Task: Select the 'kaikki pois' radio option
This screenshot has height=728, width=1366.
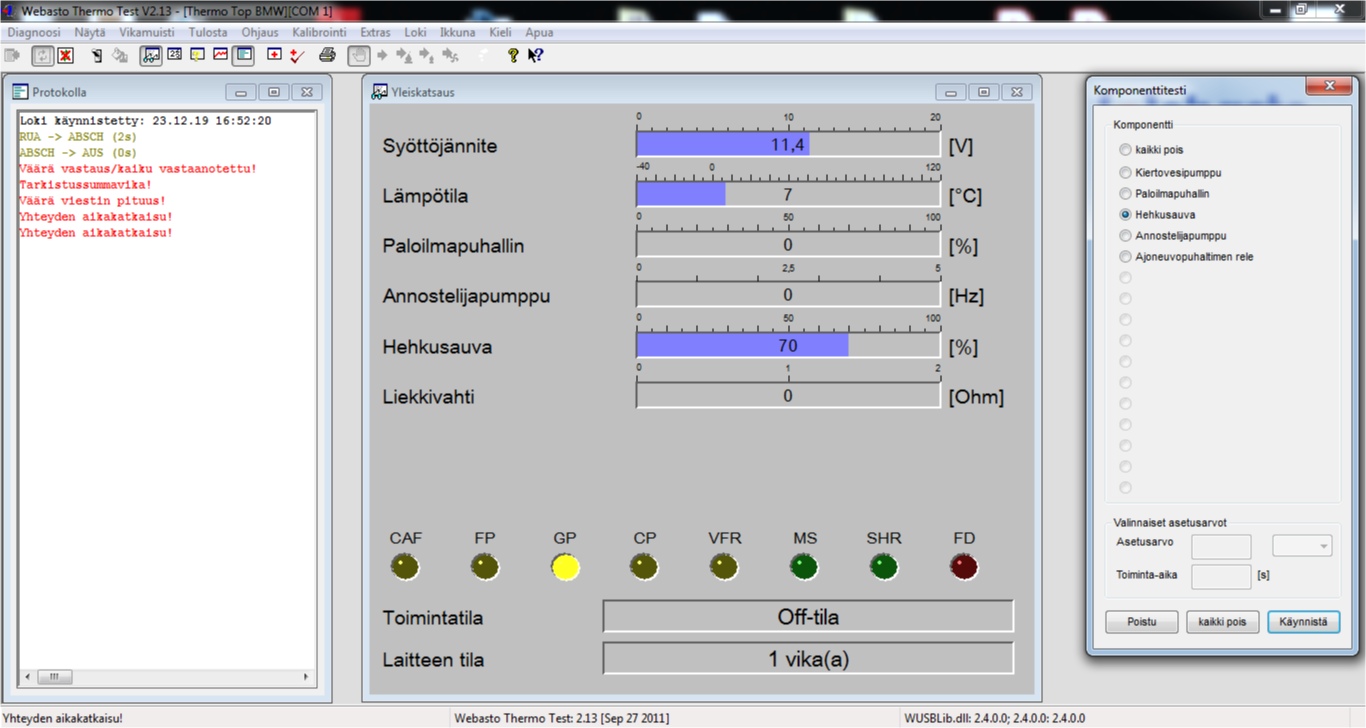Action: [1126, 150]
